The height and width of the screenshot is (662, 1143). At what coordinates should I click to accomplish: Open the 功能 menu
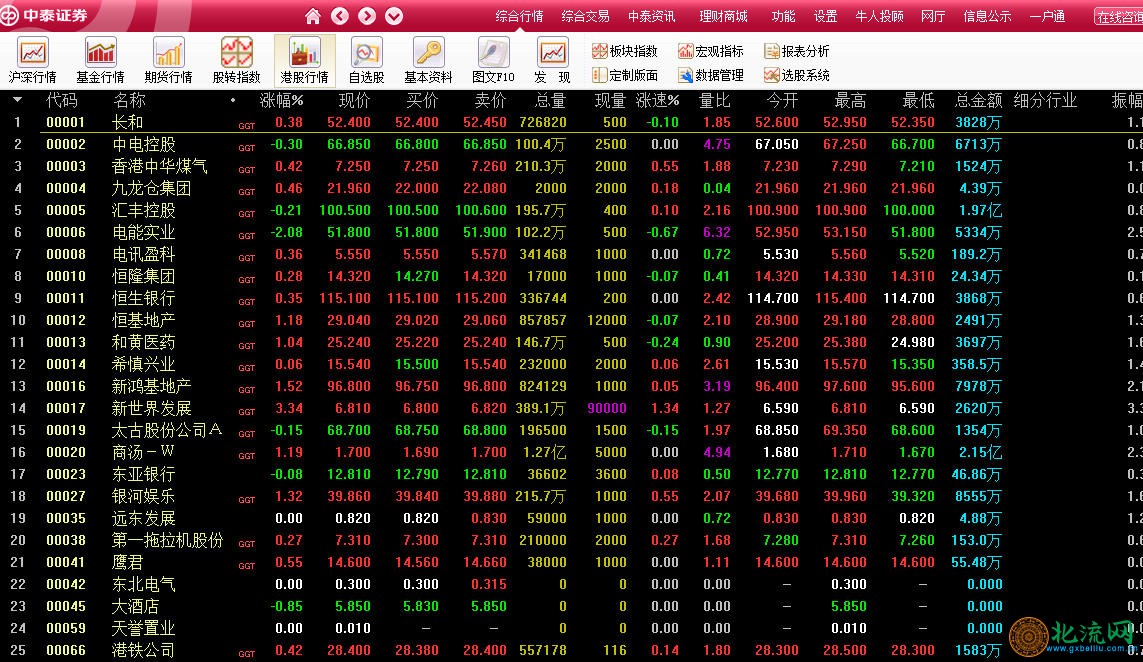784,16
